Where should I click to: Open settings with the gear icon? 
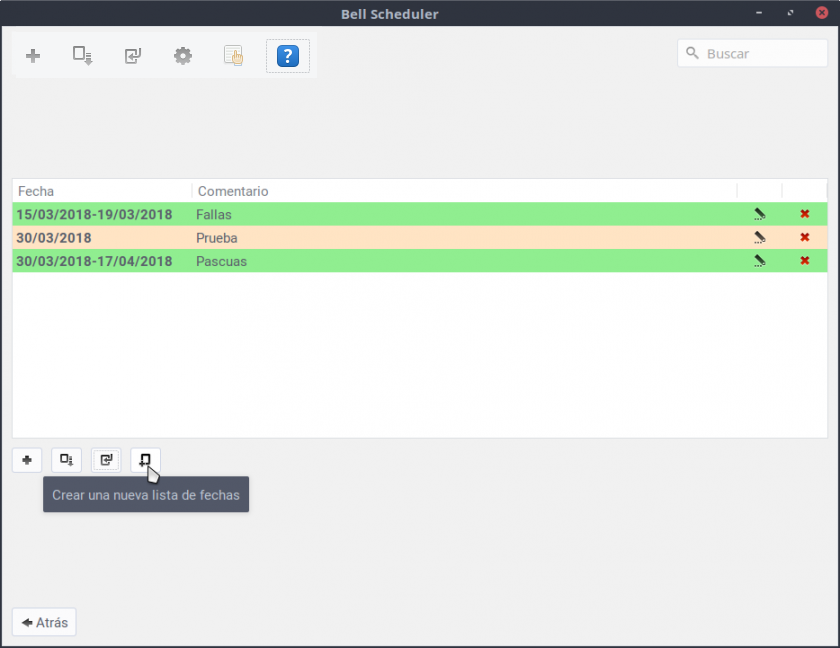[183, 56]
